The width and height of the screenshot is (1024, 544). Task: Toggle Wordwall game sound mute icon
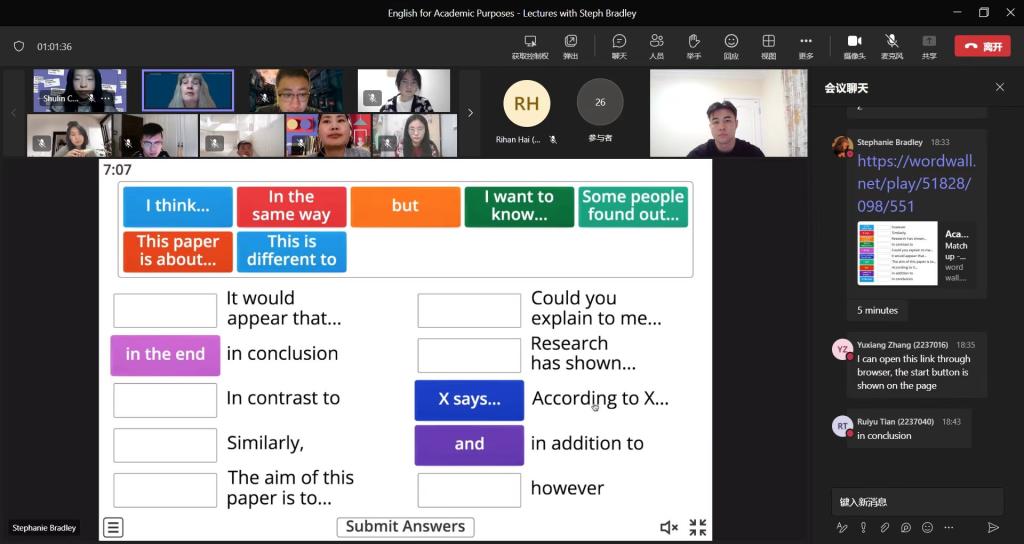pyautogui.click(x=669, y=527)
